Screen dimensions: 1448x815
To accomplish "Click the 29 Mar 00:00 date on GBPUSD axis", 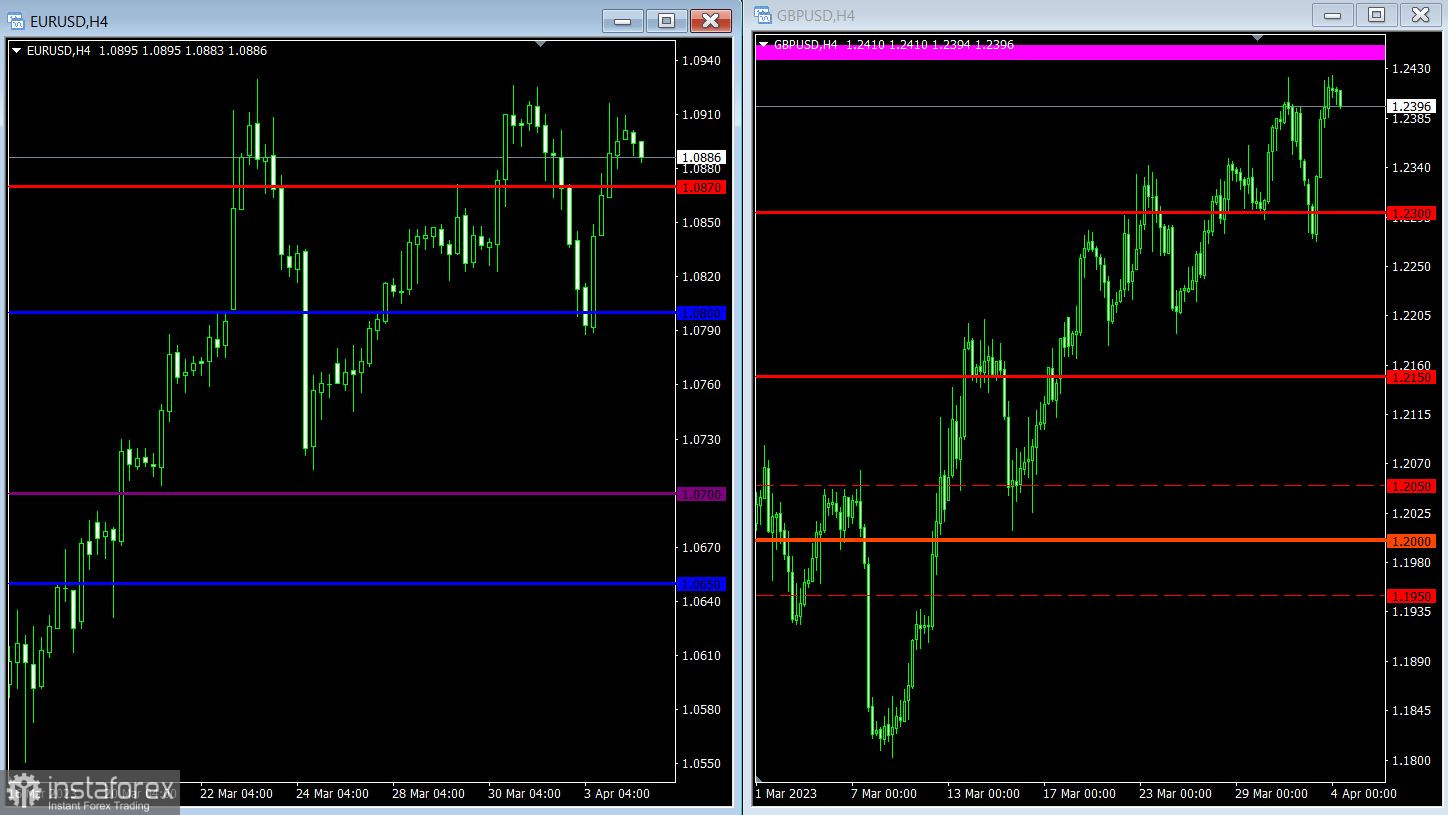I will point(1271,793).
